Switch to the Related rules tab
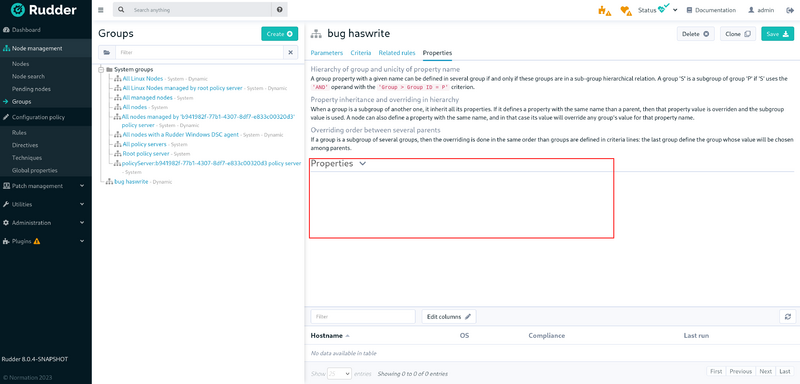The image size is (800, 384). tap(397, 53)
